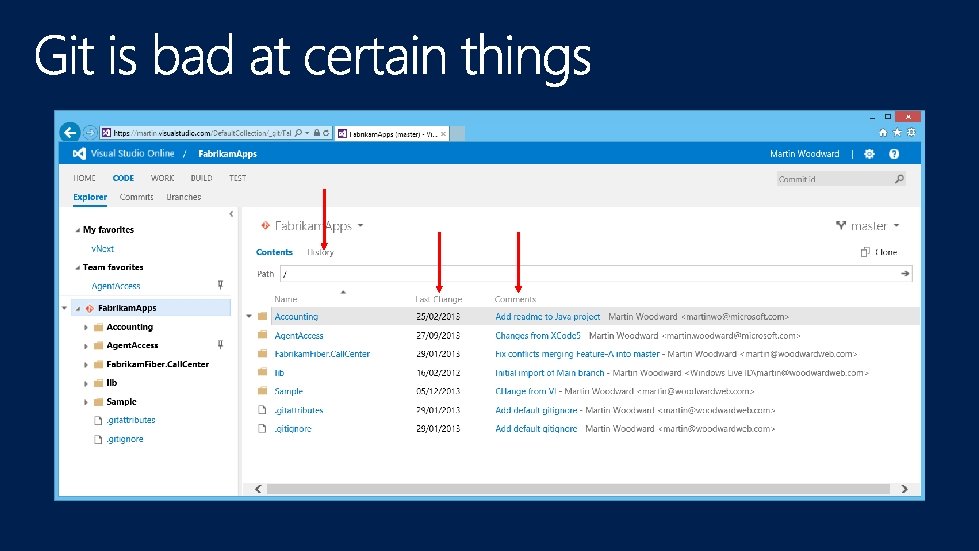Expand Accounting folder in tree
This screenshot has width=979, height=551.
(x=86, y=327)
